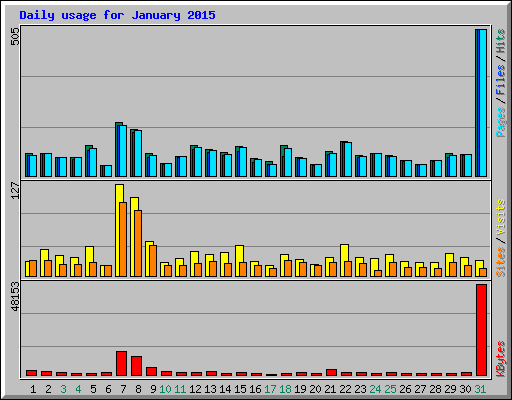This screenshot has width=512, height=400.
Task: Click day 15 on the x-axis
Action: (x=240, y=389)
